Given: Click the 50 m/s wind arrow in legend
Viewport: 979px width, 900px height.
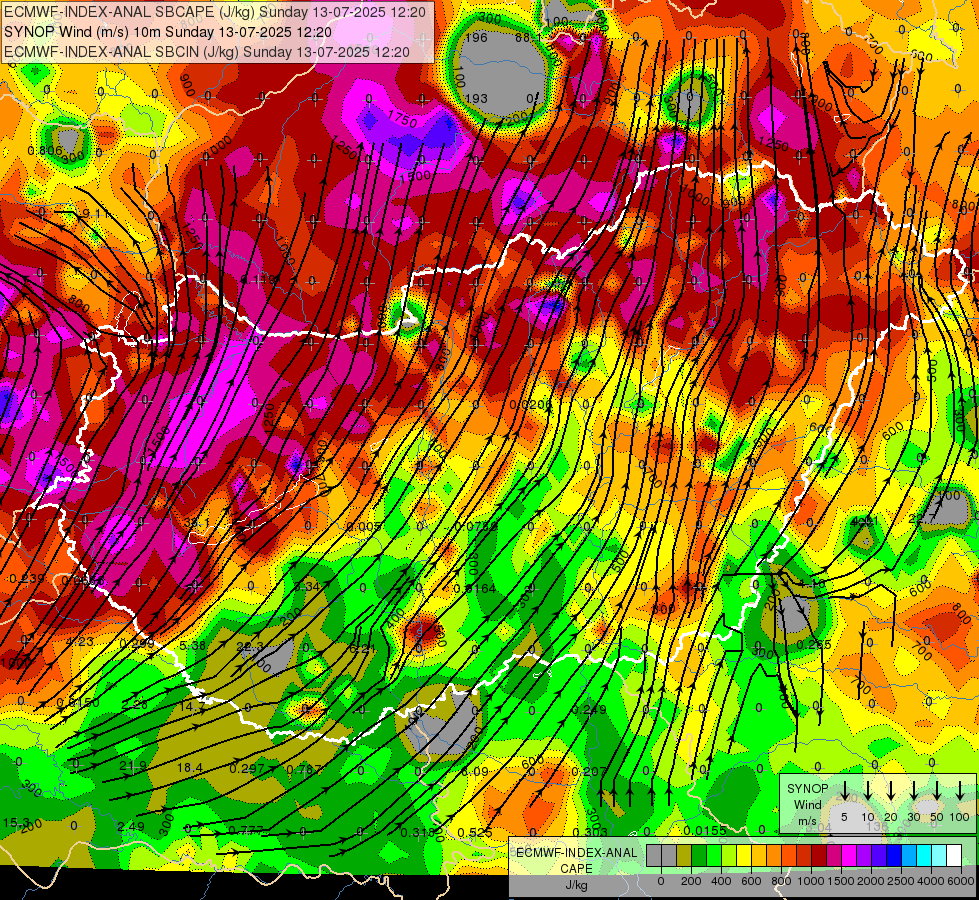Looking at the screenshot, I should coord(937,791).
